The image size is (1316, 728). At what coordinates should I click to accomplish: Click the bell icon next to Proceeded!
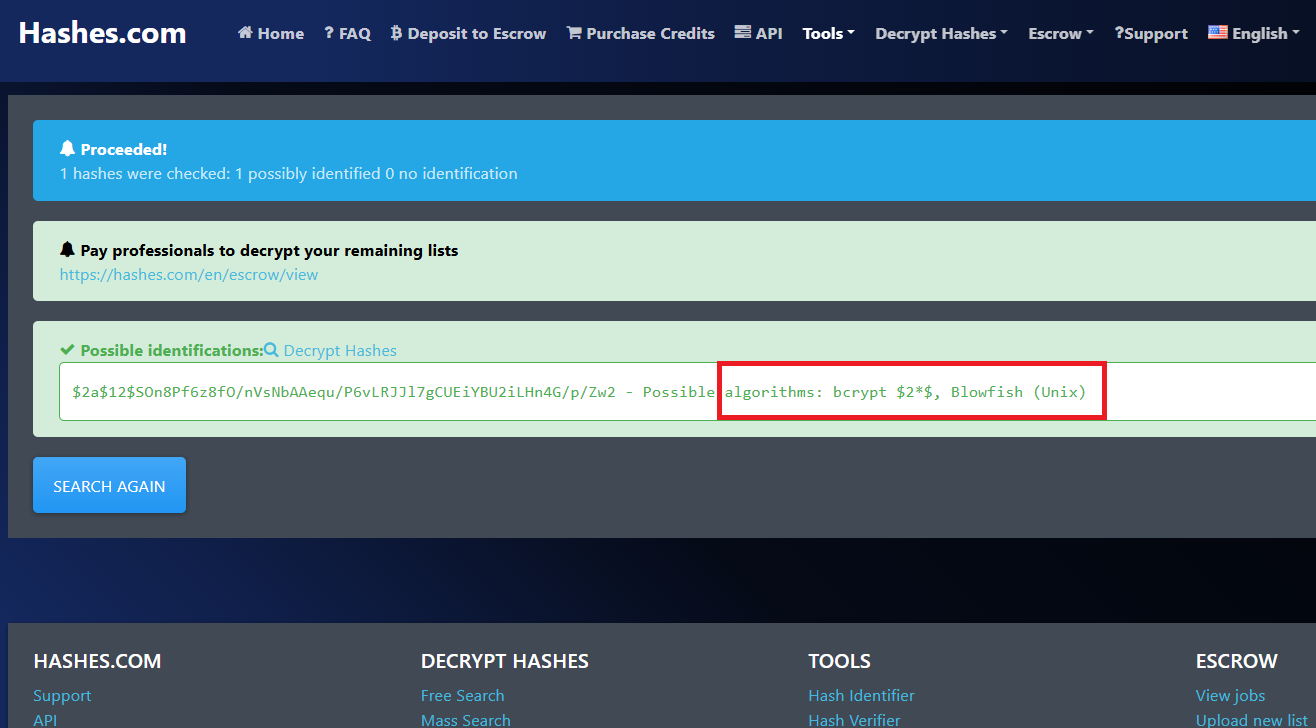68,149
